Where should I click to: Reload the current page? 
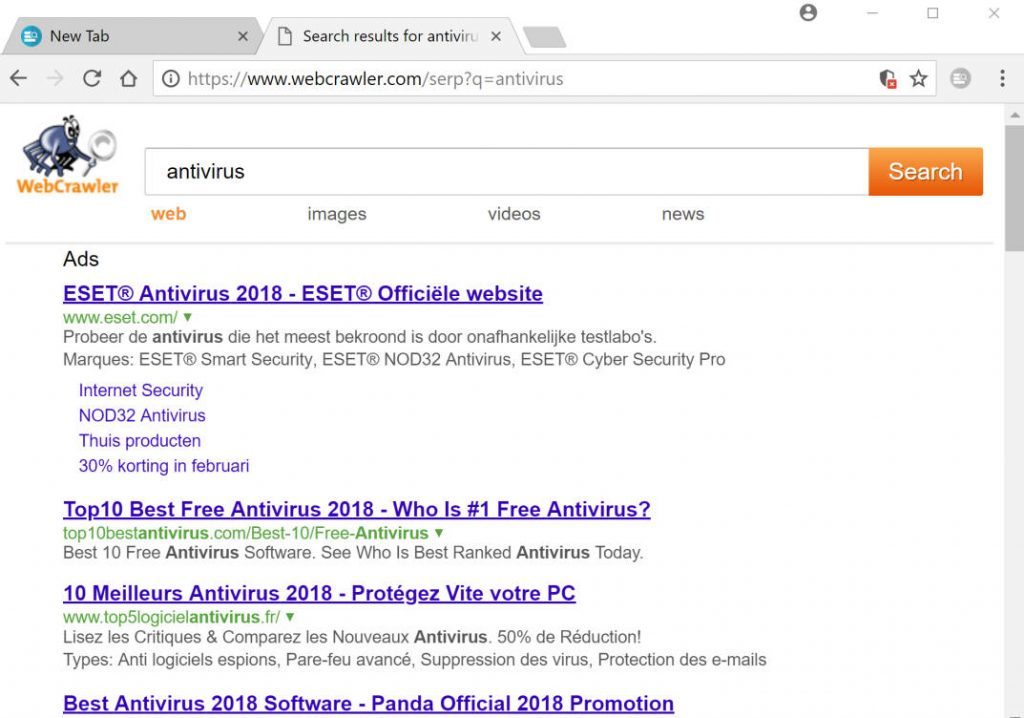point(92,78)
